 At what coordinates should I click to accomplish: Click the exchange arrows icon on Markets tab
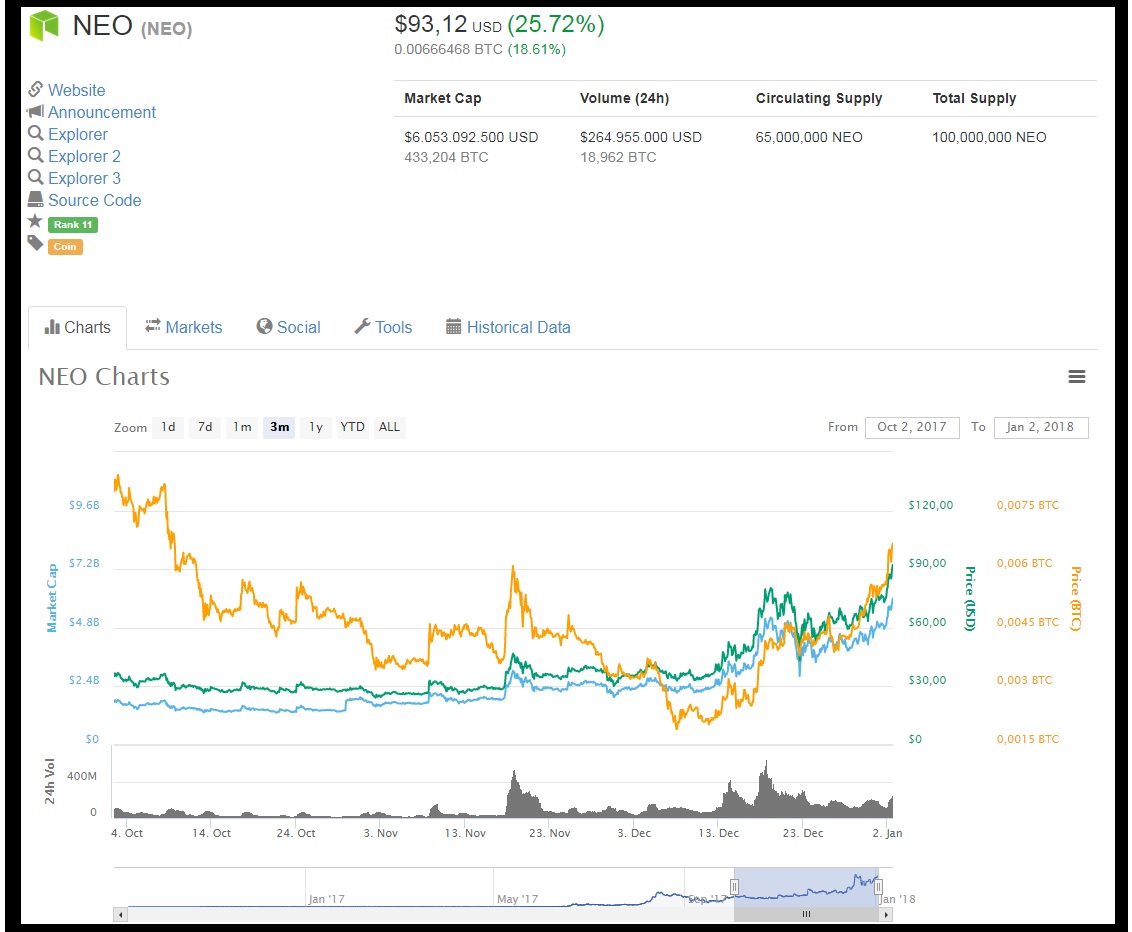(x=152, y=326)
